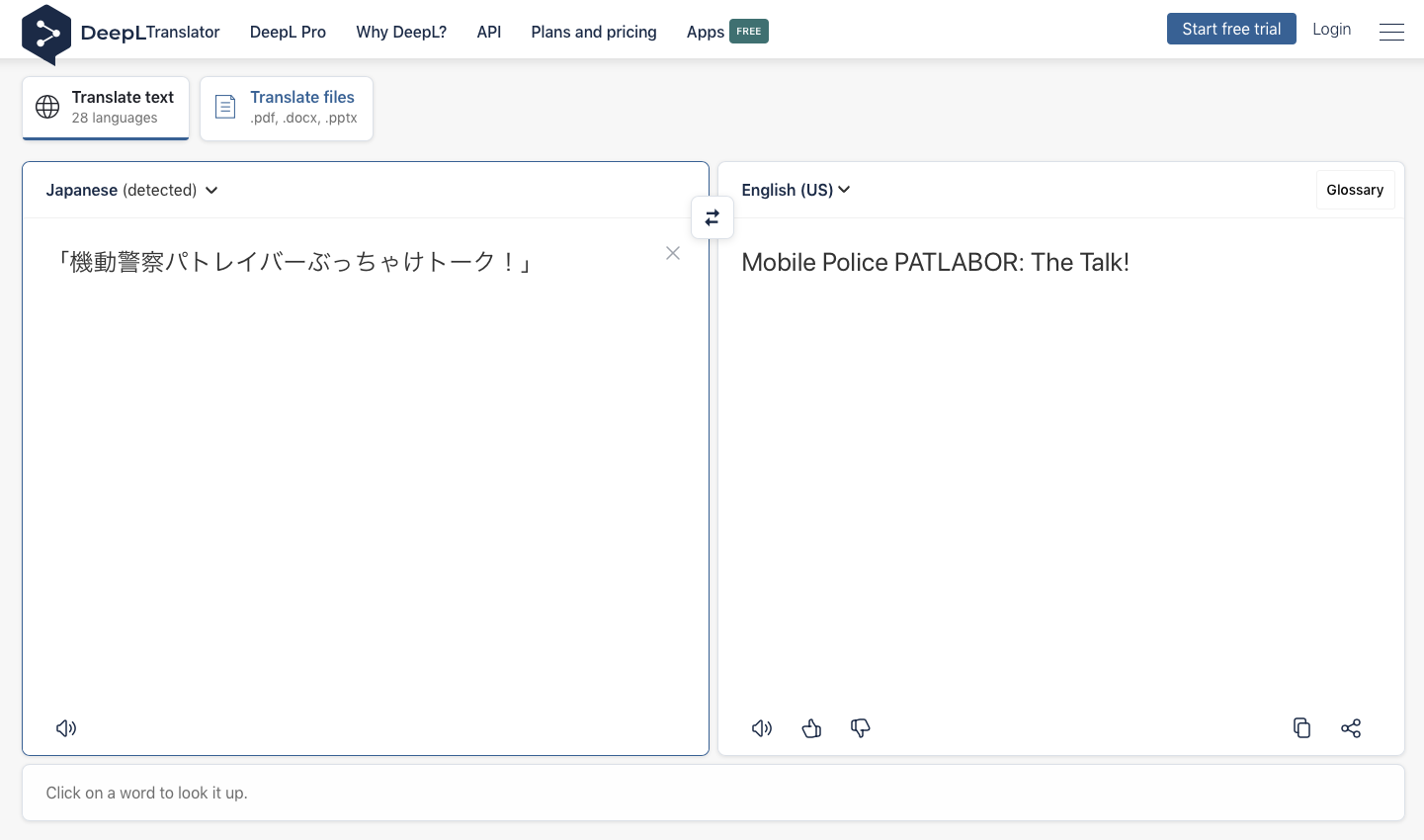
Task: Click the translated text 'Mobile Police PATLABOR'
Action: pyautogui.click(x=881, y=262)
